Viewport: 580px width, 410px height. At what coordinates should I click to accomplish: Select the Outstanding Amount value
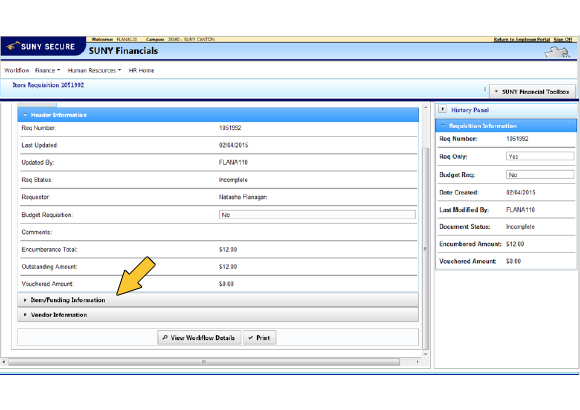pos(228,266)
